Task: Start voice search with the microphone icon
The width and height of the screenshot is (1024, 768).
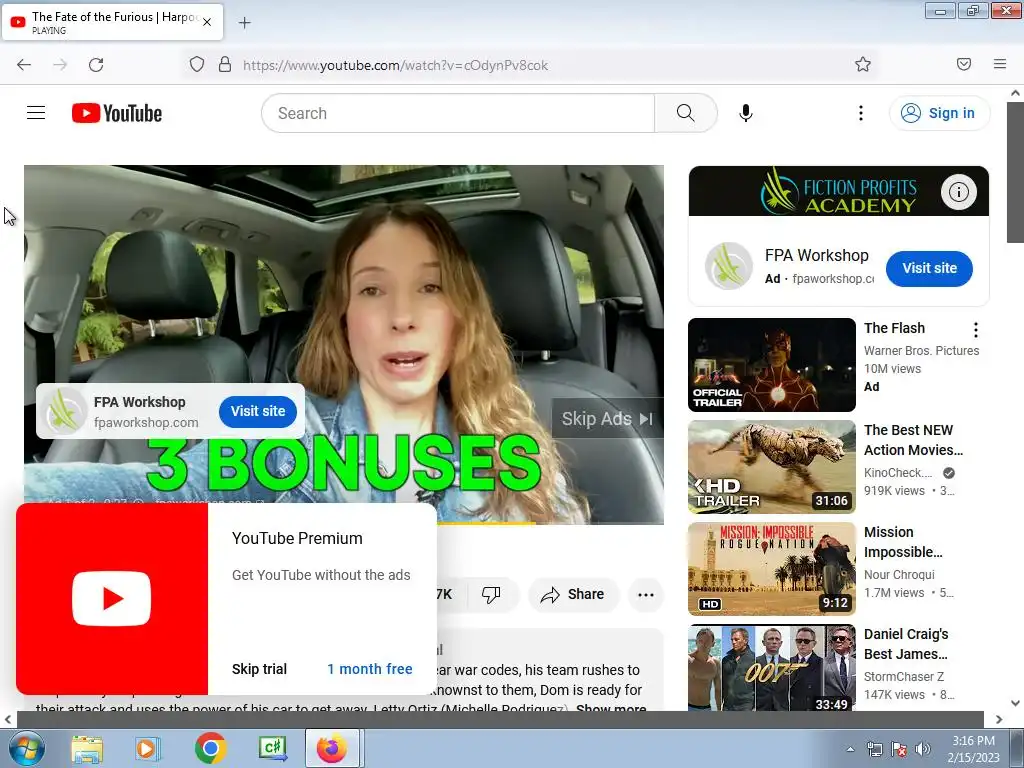Action: (746, 113)
